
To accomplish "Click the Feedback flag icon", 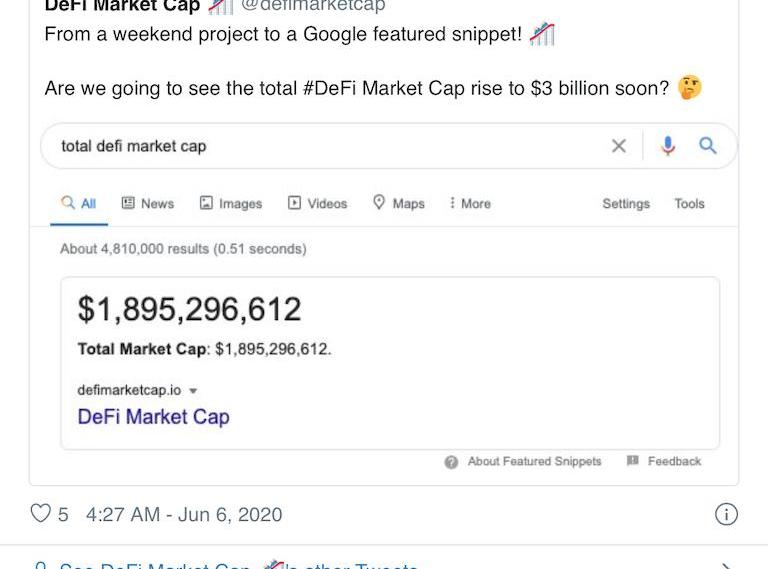I will pos(632,461).
